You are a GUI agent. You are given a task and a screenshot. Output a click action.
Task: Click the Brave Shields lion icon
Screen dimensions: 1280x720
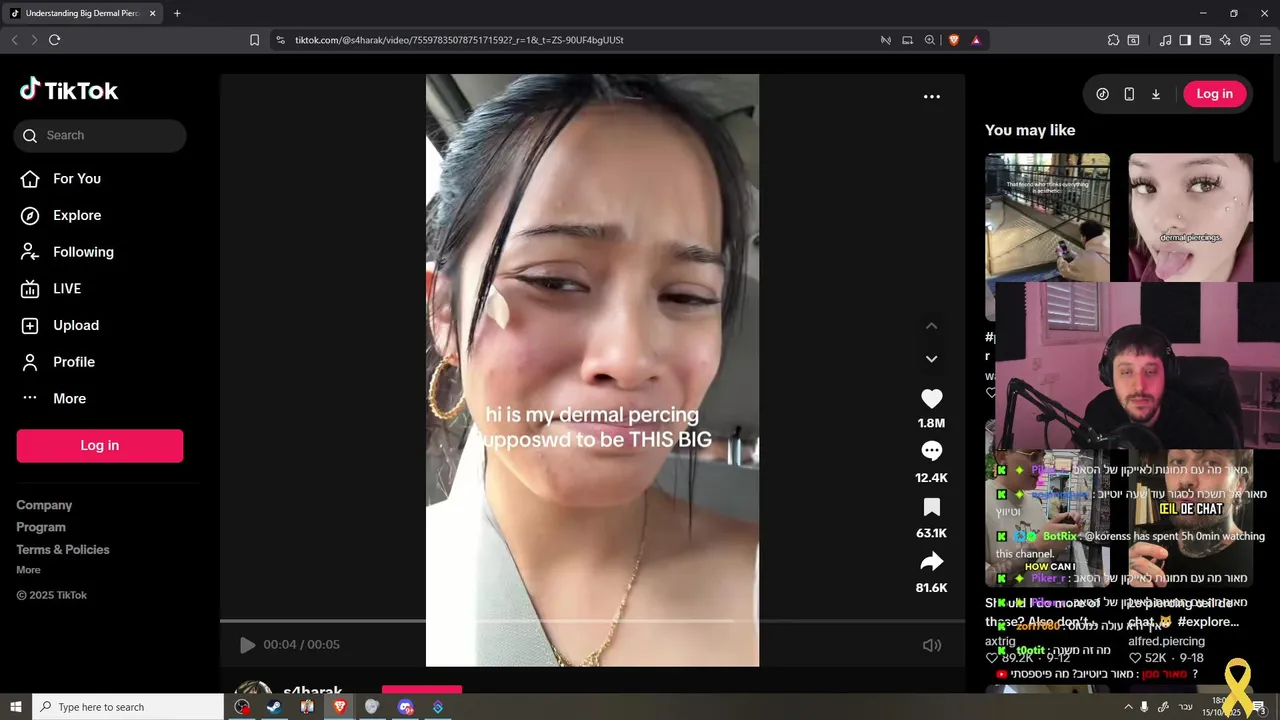(x=953, y=40)
